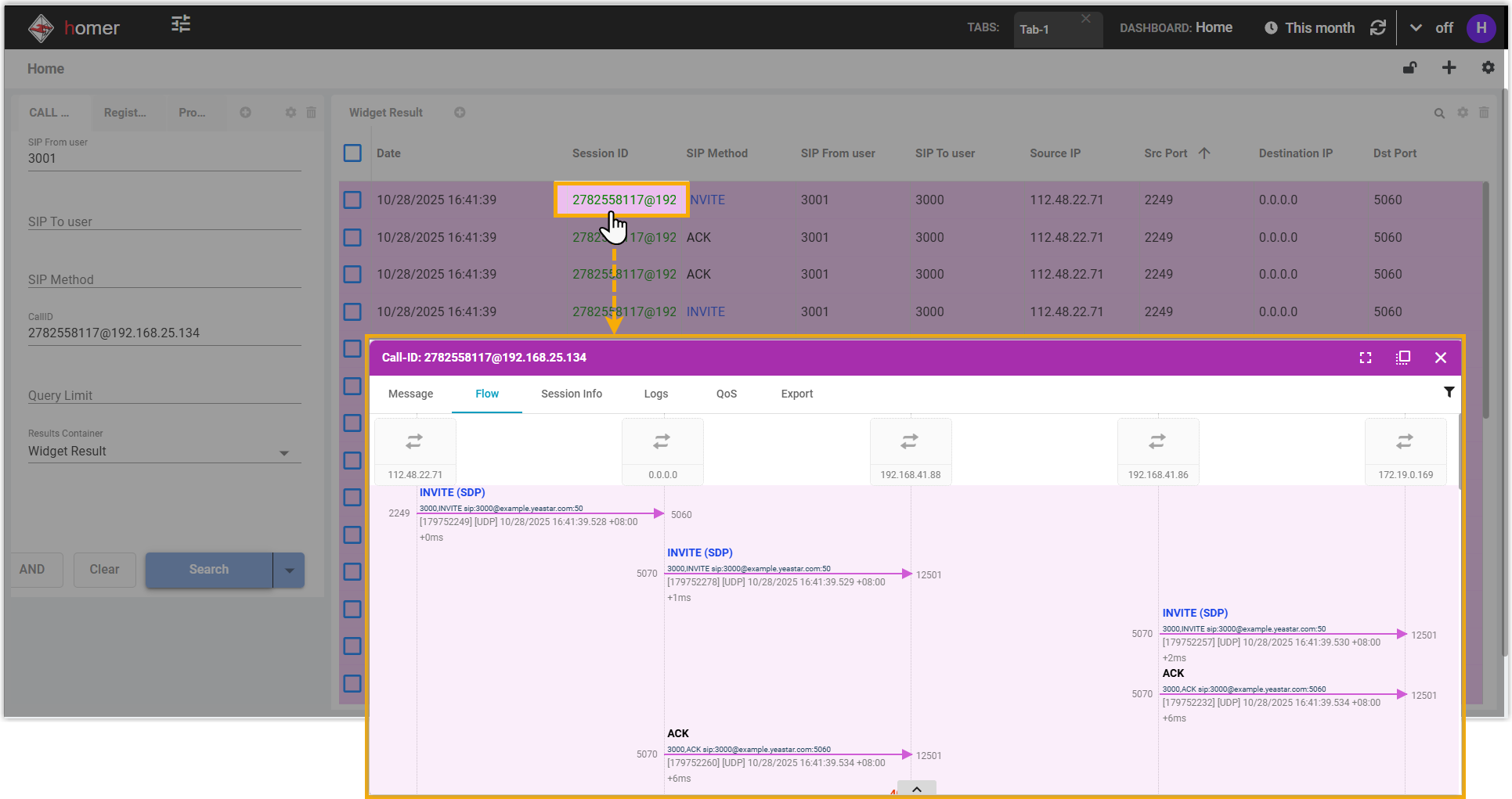This screenshot has height=799, width=1512.
Task: Click the unlock dashboard icon
Action: (x=1409, y=68)
